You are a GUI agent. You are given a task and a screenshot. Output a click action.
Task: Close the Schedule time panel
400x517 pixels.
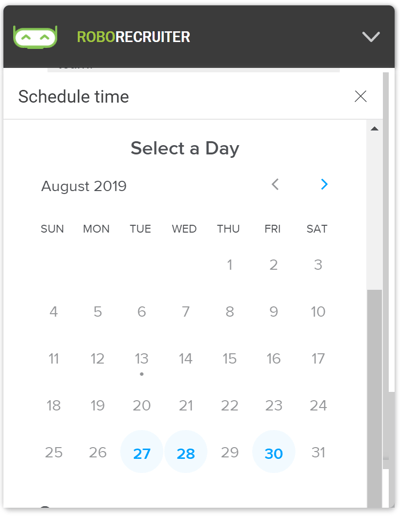point(360,97)
